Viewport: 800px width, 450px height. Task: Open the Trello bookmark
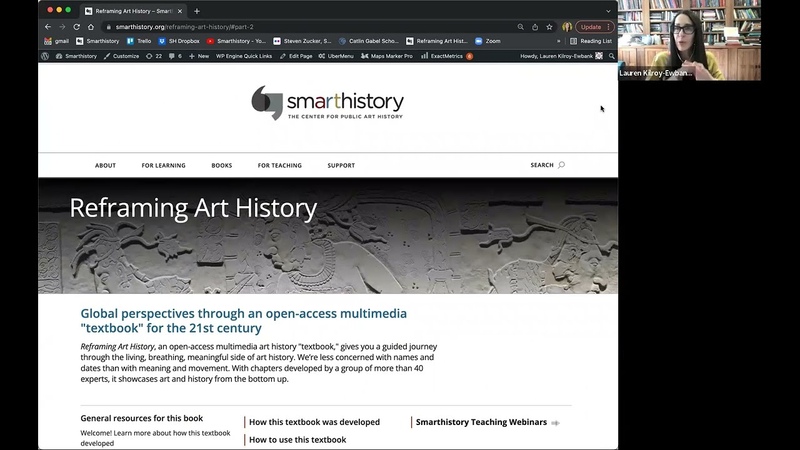(x=139, y=41)
